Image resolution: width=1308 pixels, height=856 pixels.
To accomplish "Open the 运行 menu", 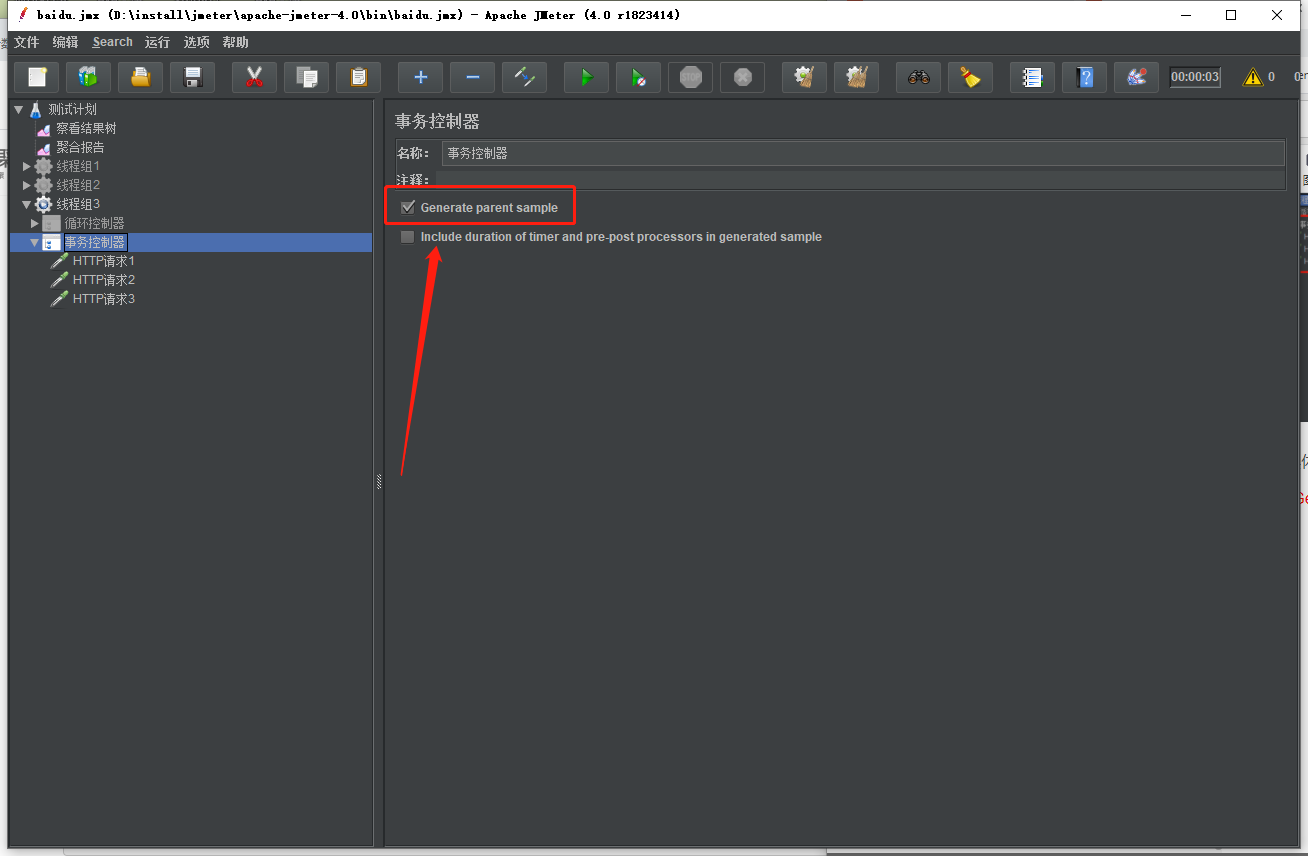I will [x=157, y=42].
